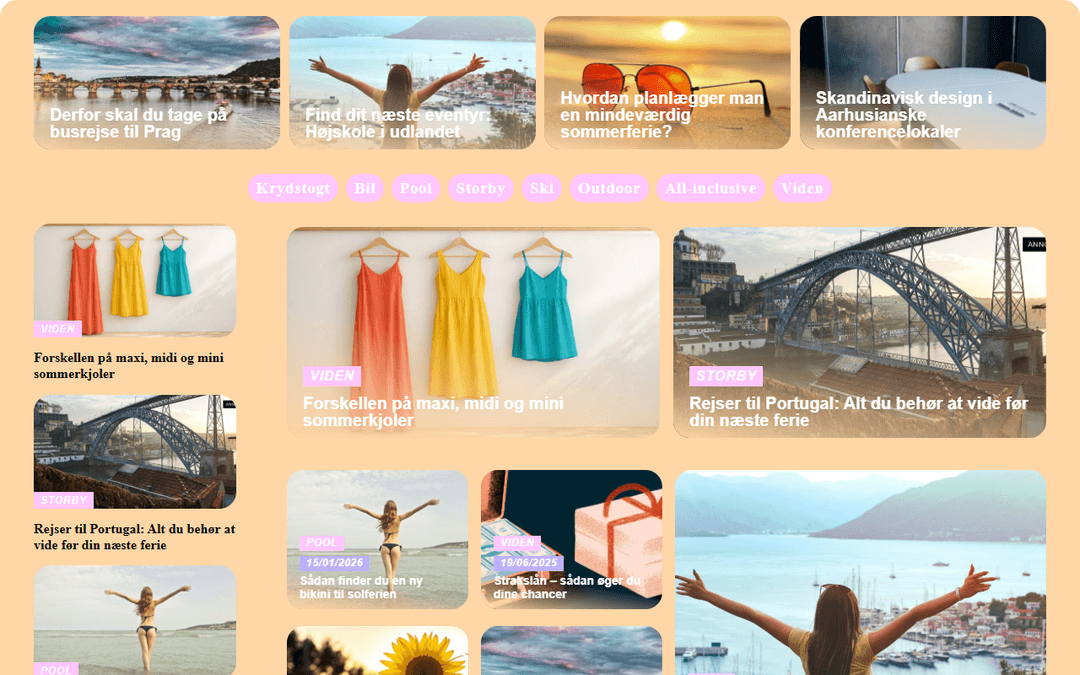Click sidebar thumbnail of three summer dresses

click(x=135, y=280)
